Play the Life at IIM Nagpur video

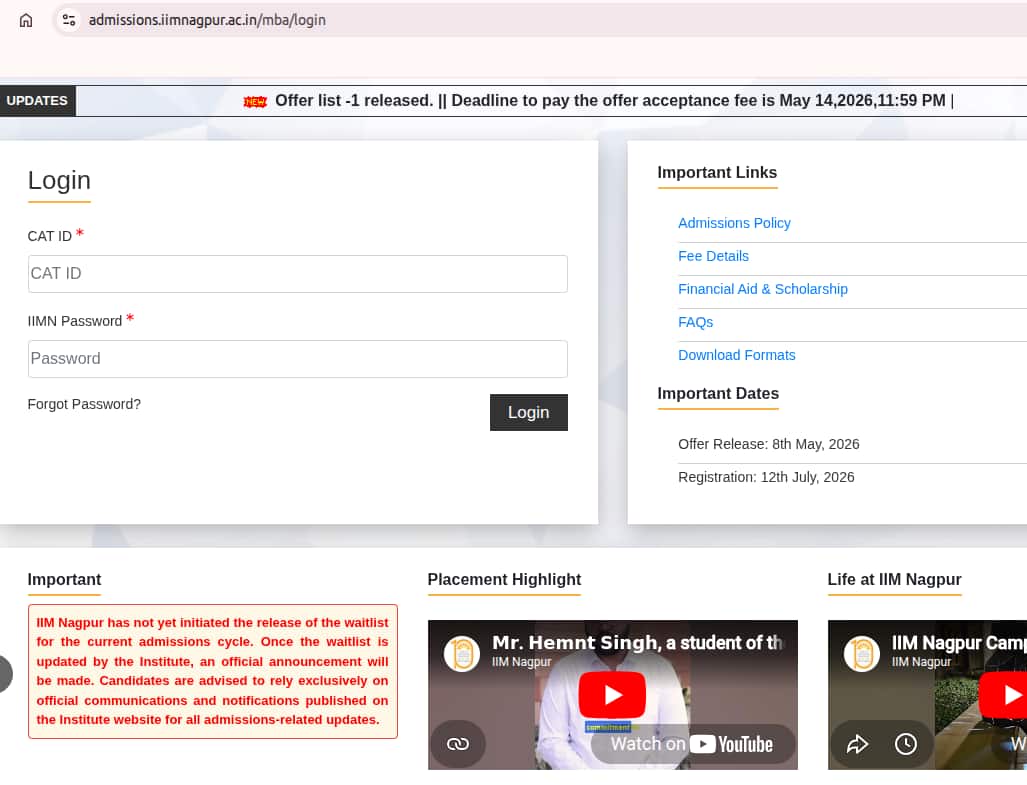1003,695
